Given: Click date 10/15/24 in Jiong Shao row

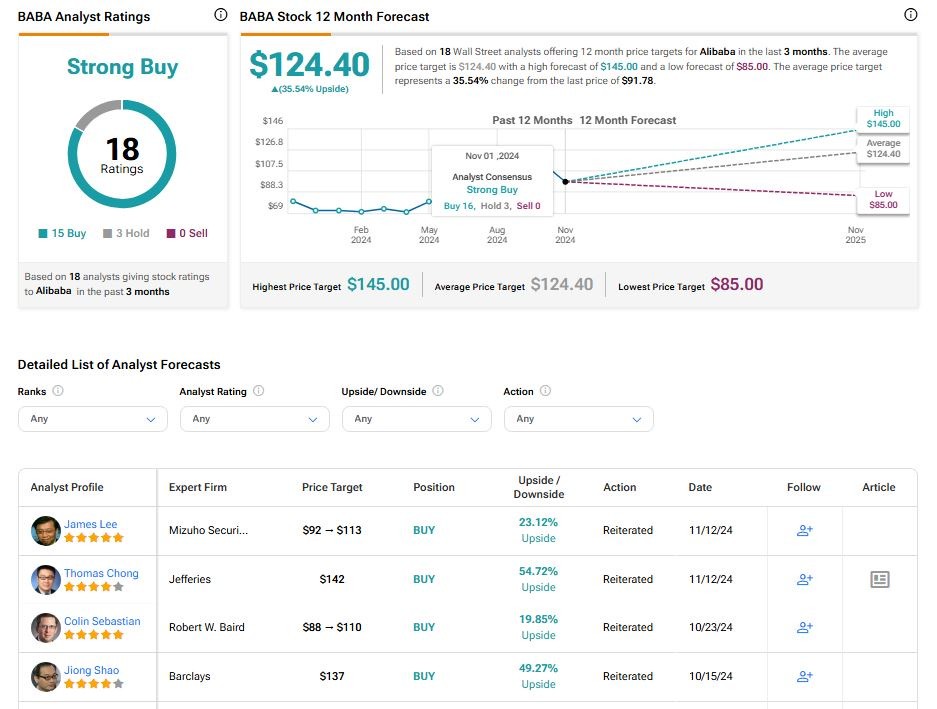Looking at the screenshot, I should pyautogui.click(x=711, y=677).
